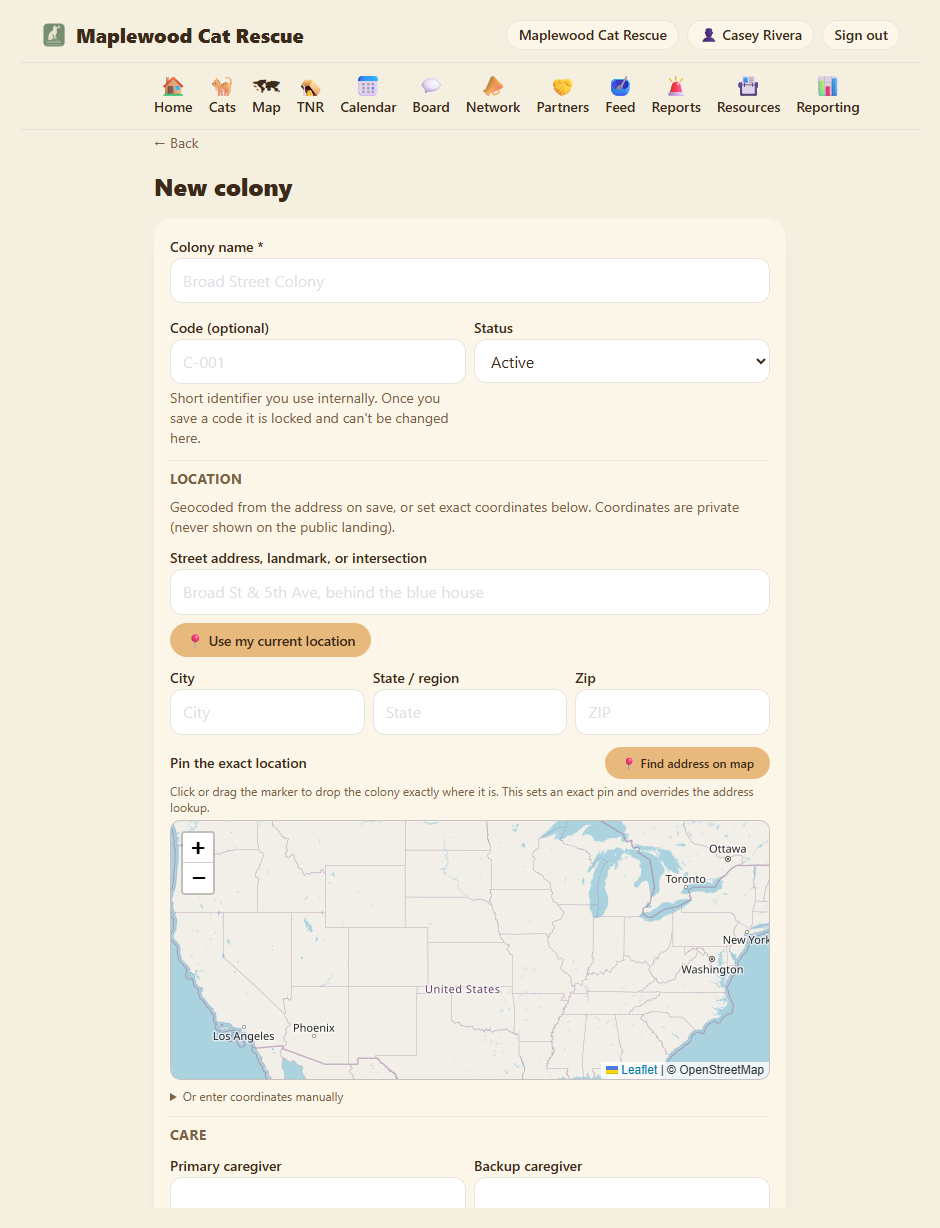Open the TNR nav icon
Viewport: 940px width, 1228px height.
point(310,87)
